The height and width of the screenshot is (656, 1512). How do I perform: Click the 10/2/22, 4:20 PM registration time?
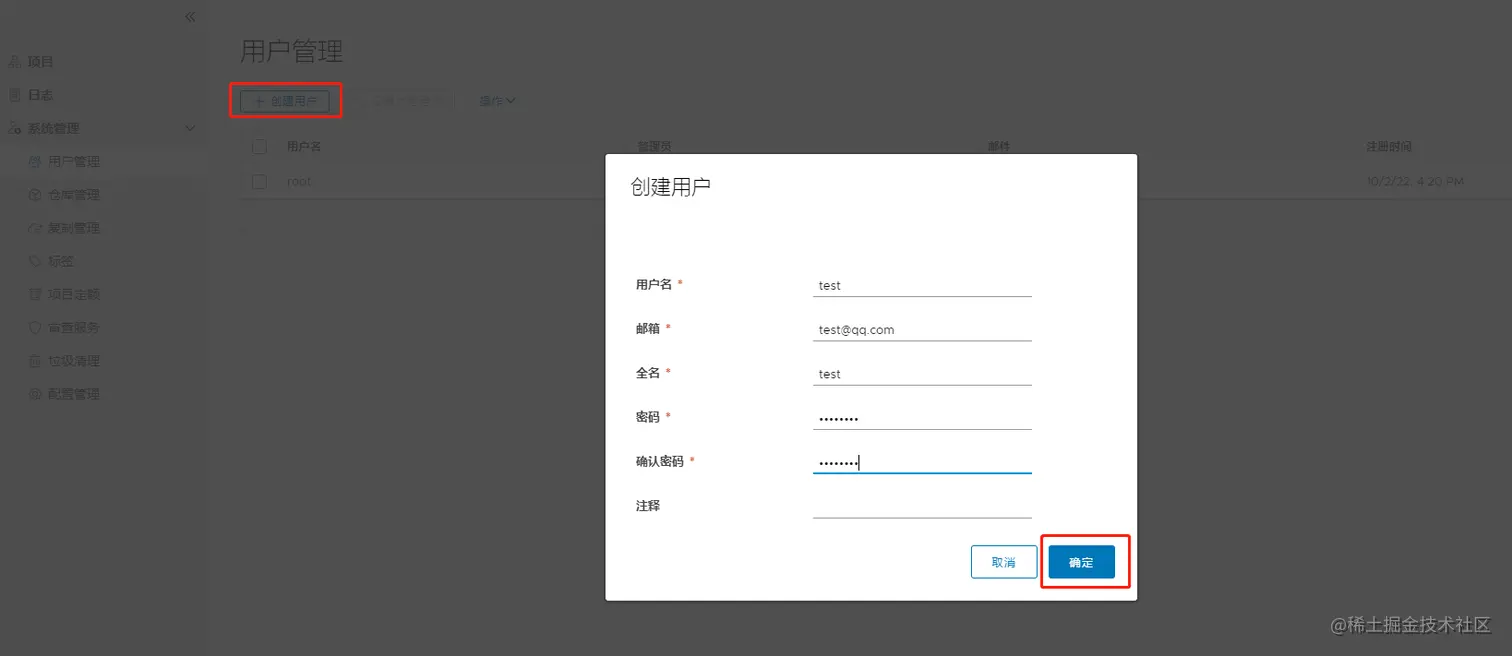point(1414,182)
